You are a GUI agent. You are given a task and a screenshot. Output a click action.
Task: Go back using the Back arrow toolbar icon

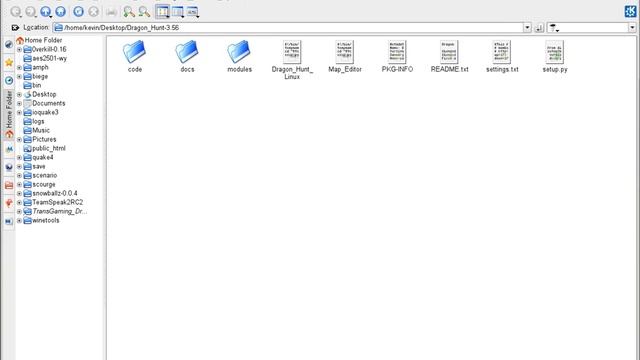coord(16,12)
